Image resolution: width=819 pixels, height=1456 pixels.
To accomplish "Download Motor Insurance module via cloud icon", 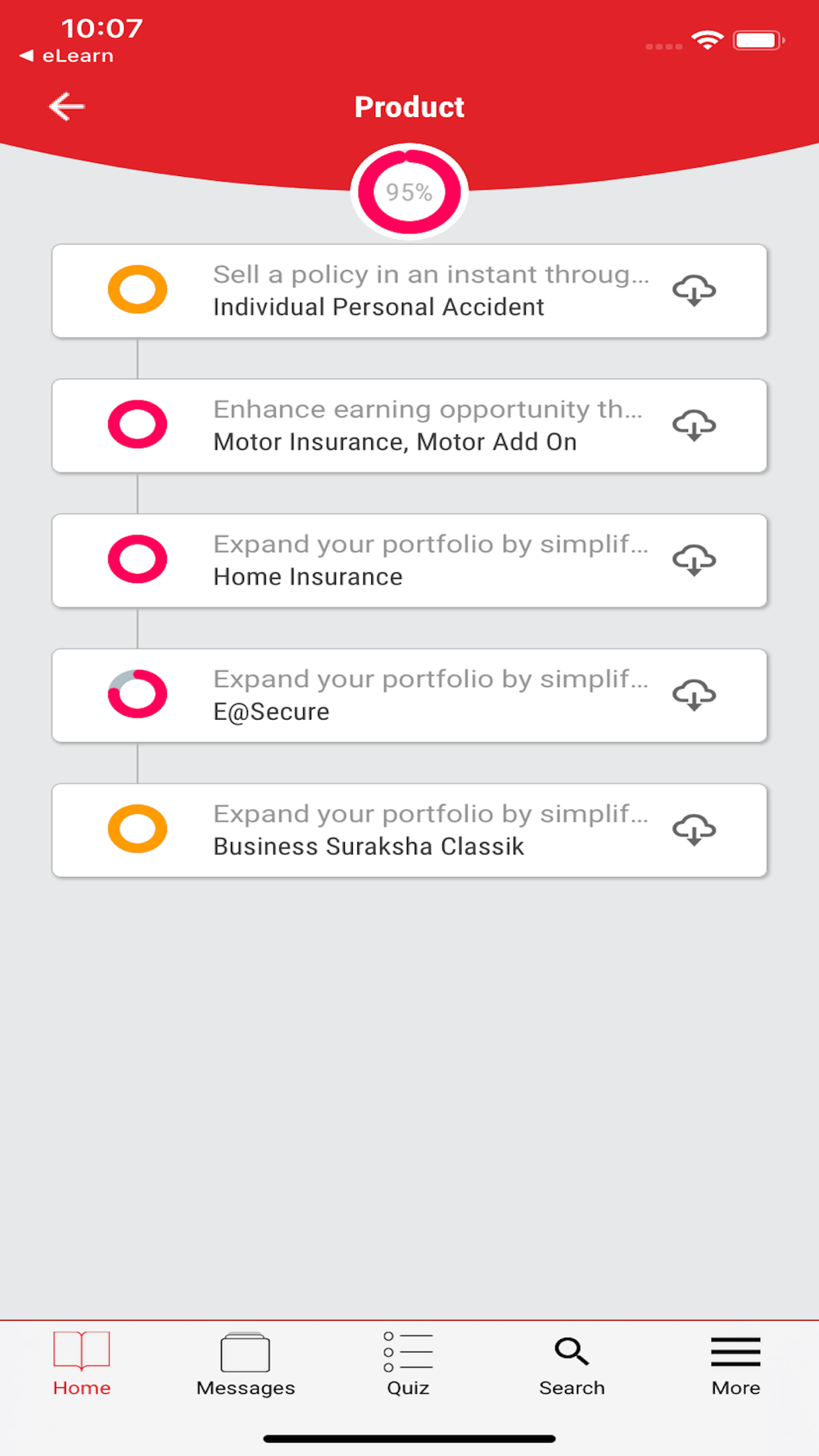I will [x=695, y=426].
